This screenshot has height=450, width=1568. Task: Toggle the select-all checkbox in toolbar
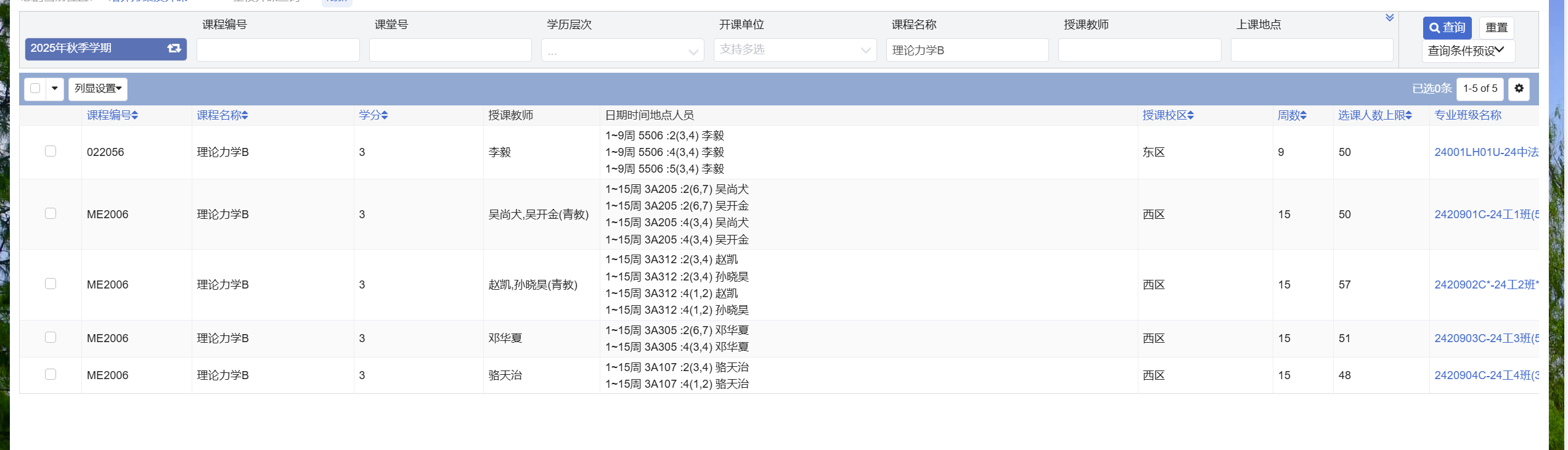point(35,89)
